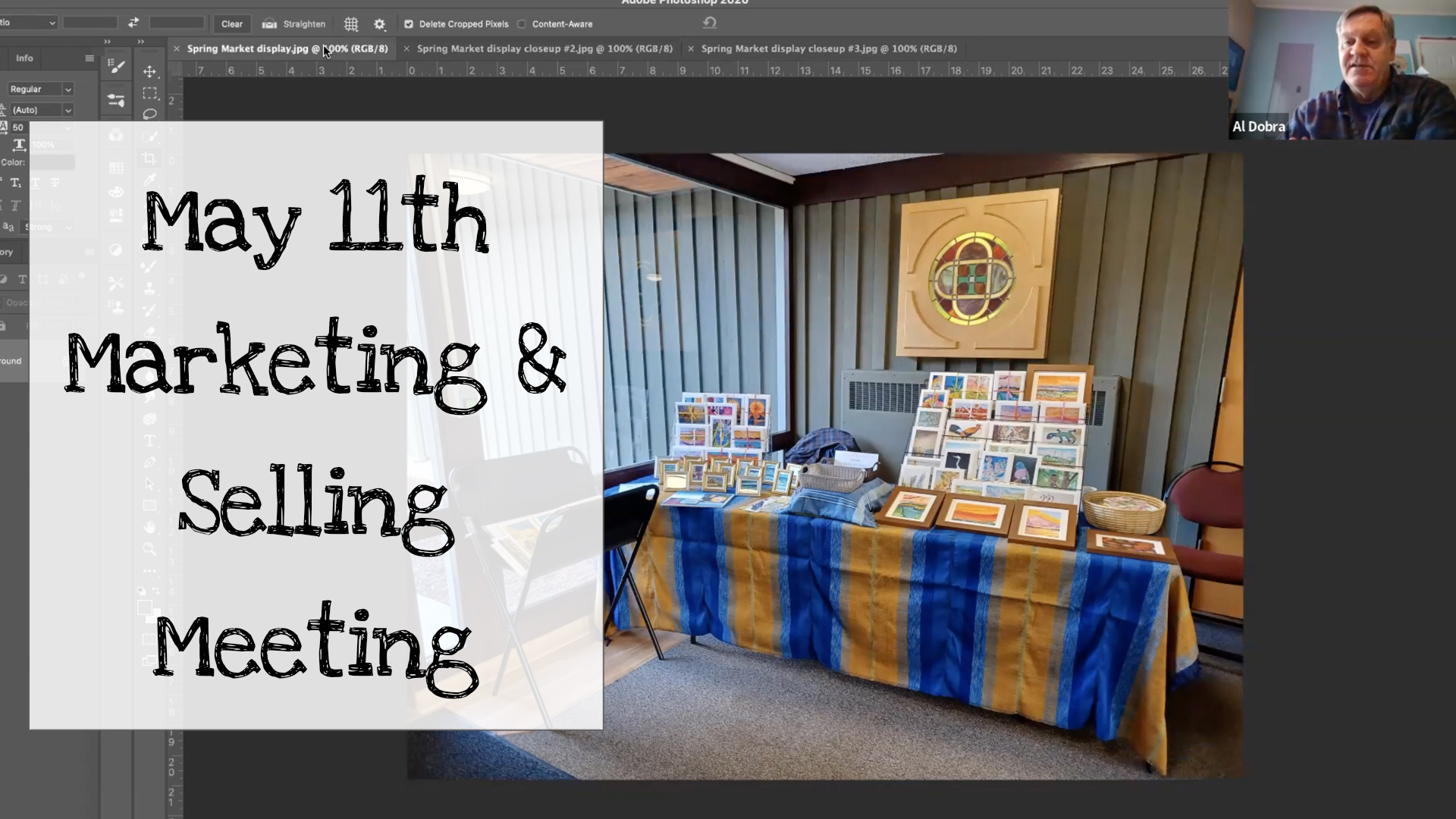Click the ruler origin corner box

click(x=174, y=70)
